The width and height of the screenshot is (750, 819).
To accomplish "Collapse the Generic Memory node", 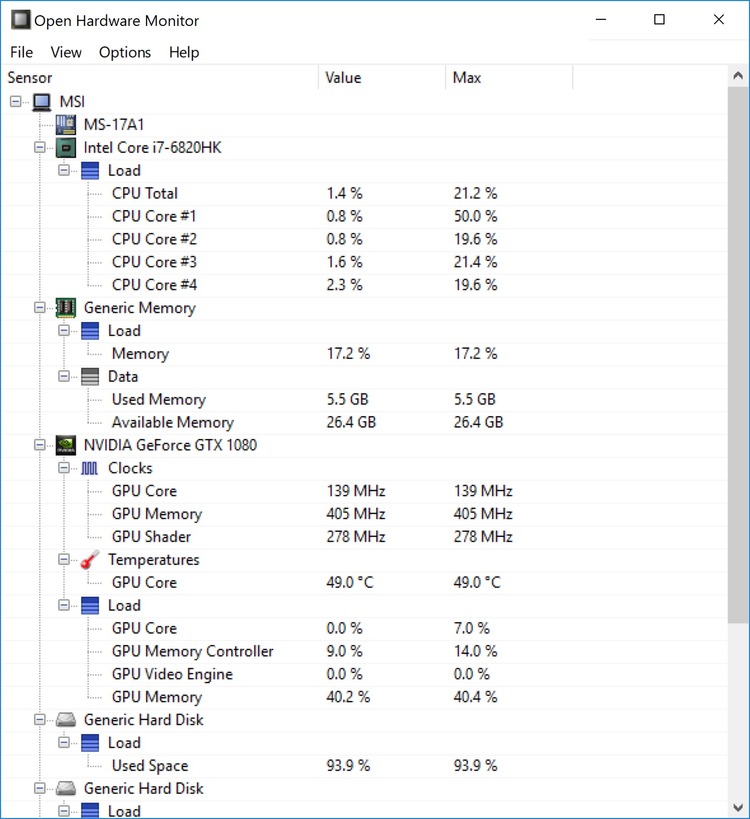I will (40, 308).
